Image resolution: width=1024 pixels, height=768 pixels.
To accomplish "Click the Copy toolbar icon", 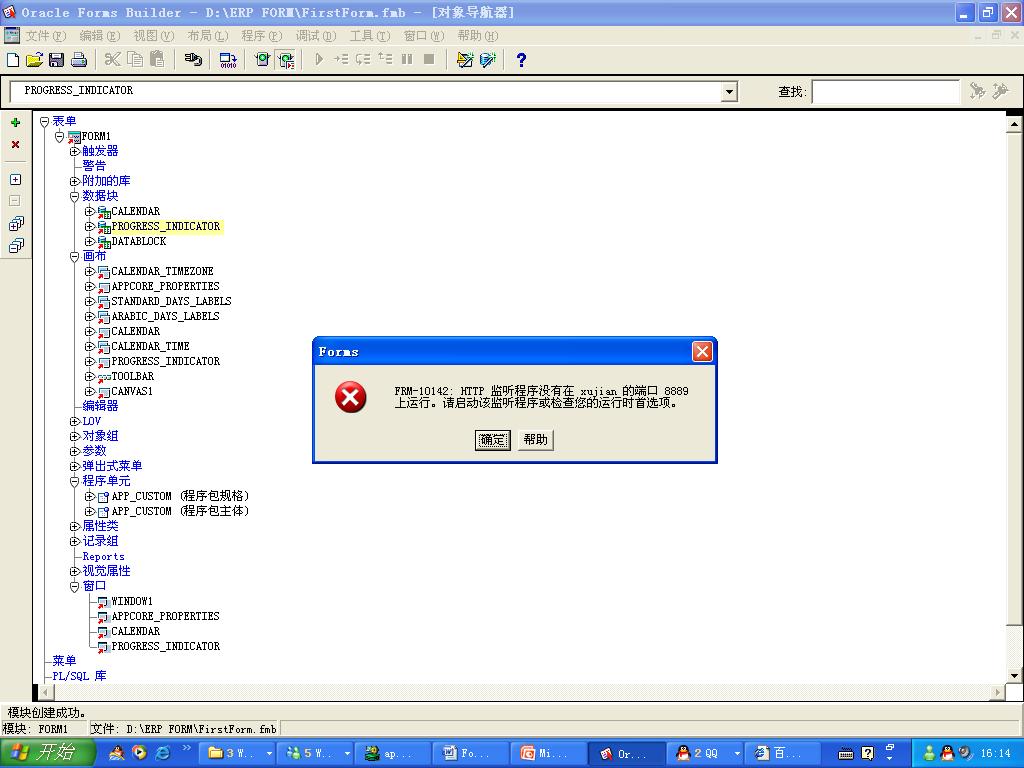I will tap(135, 60).
